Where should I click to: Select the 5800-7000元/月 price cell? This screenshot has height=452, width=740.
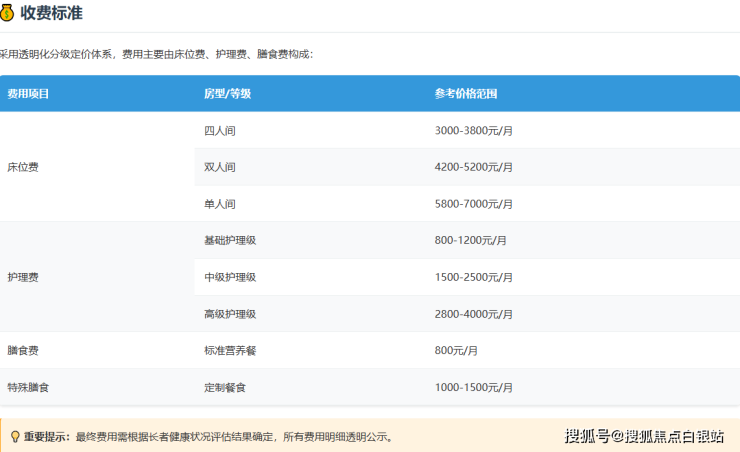click(x=473, y=204)
